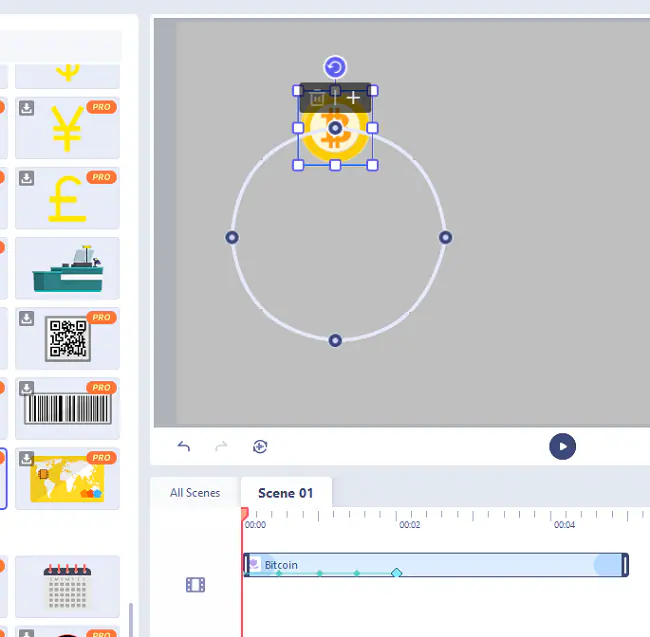Click the asset library scrollbar
Screen dimensions: 650x637
coord(131,620)
